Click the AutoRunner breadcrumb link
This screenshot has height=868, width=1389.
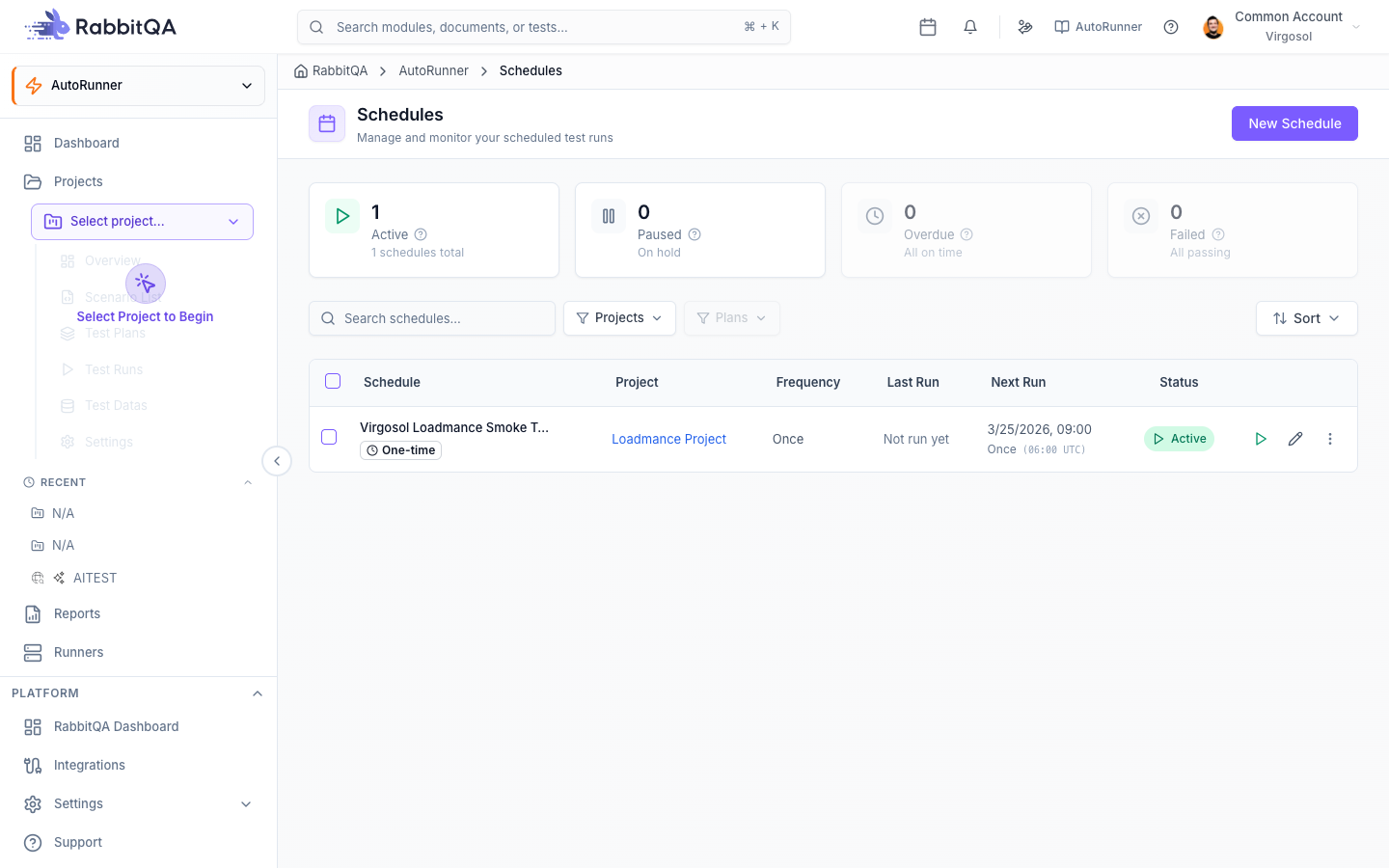433,70
